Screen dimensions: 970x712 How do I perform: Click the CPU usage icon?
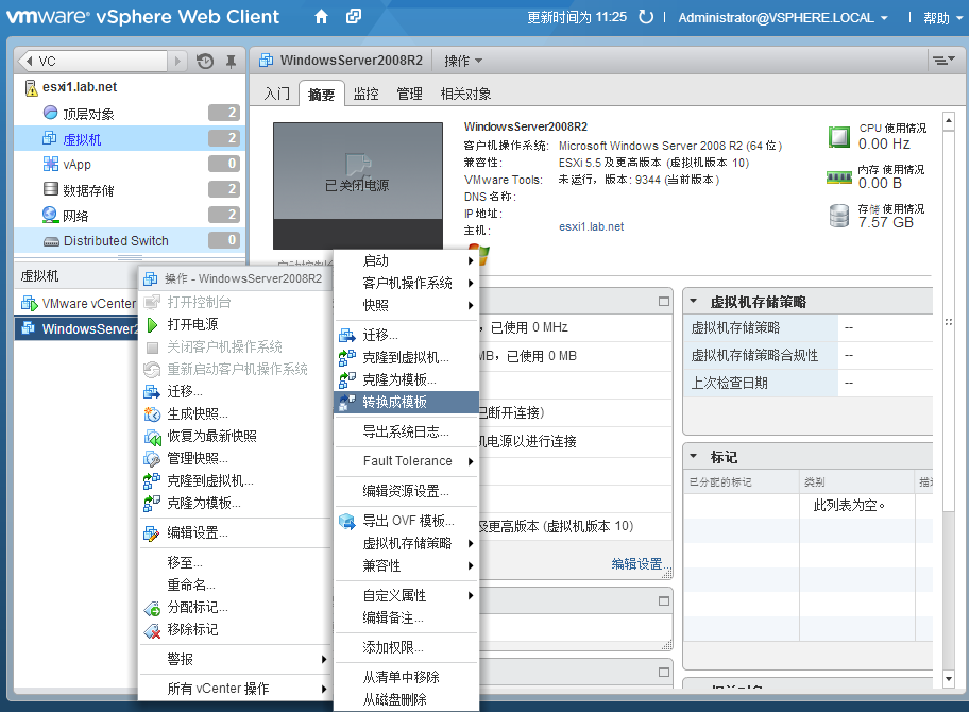(x=839, y=137)
